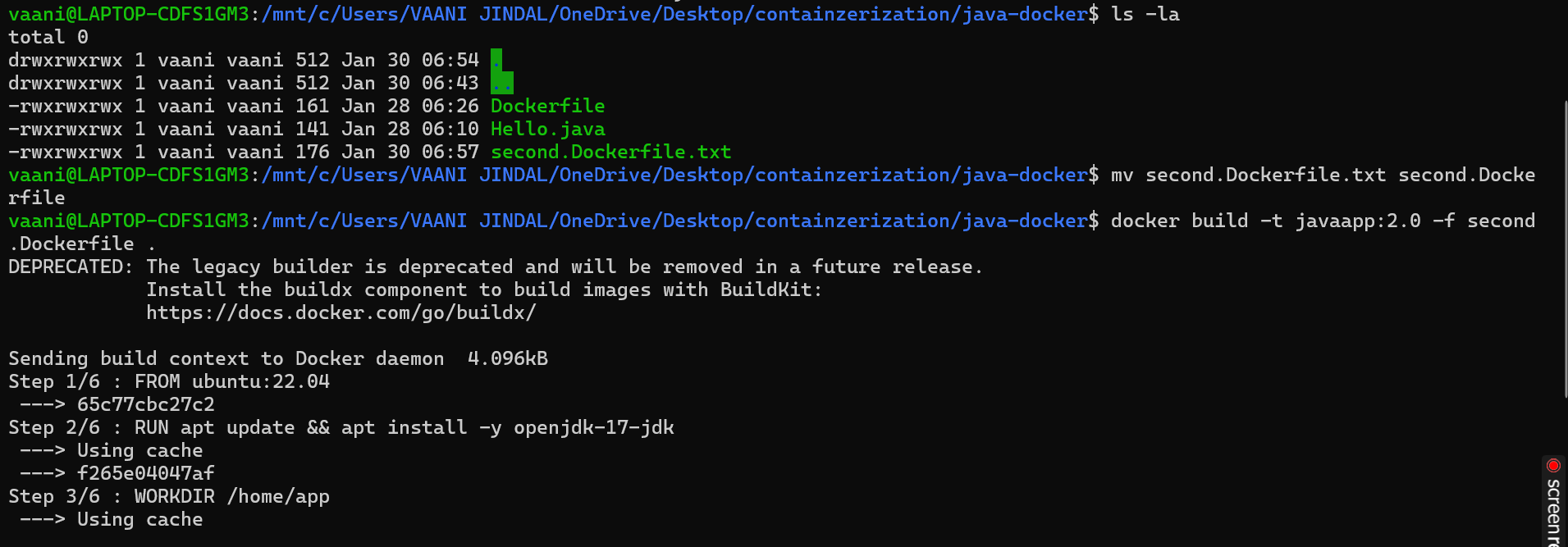Click the vertical screenrec label at the right edge
Image resolution: width=1568 pixels, height=547 pixels.
point(1553,513)
